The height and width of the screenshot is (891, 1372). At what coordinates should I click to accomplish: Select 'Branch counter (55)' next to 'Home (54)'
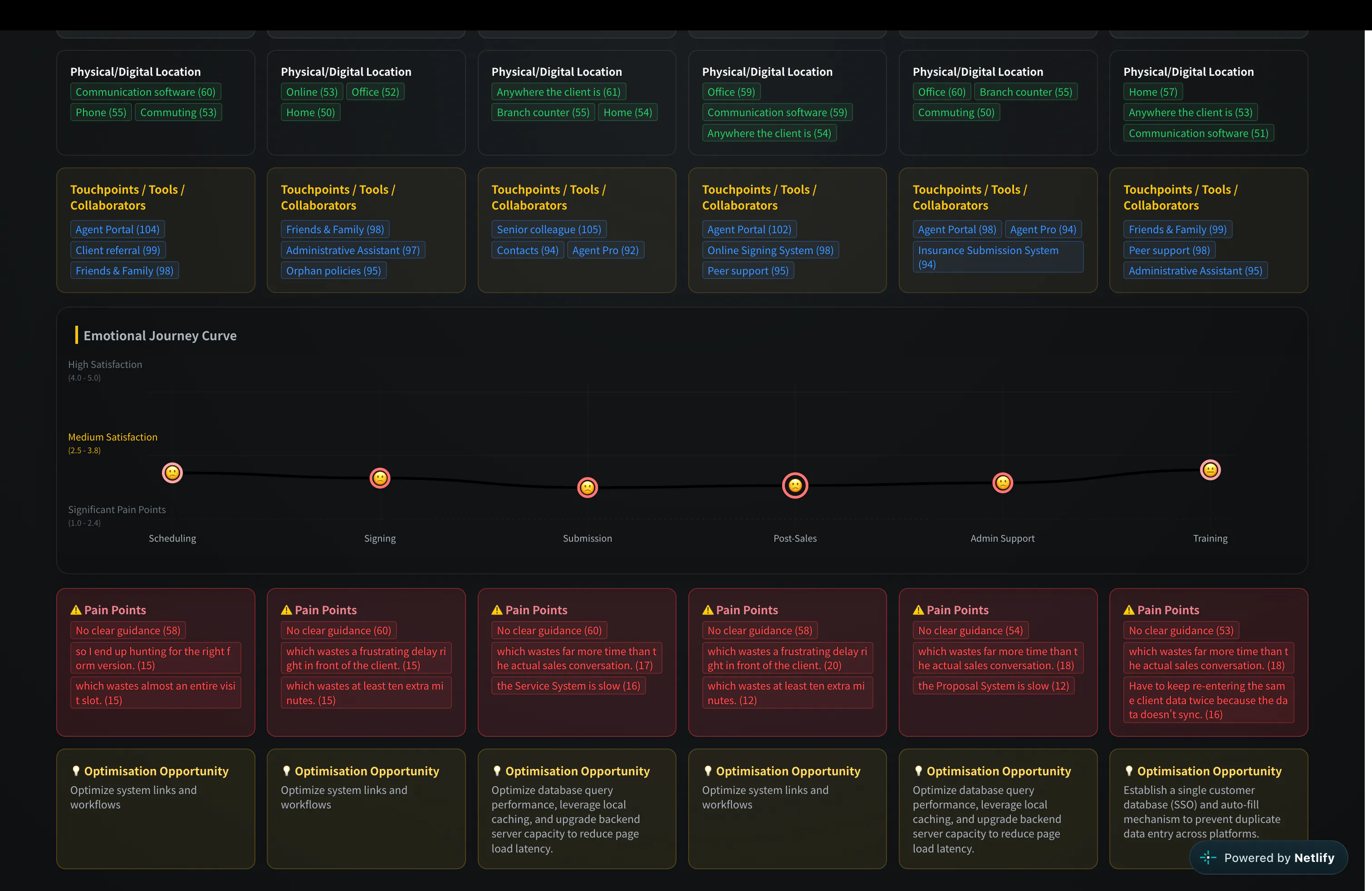pos(543,113)
